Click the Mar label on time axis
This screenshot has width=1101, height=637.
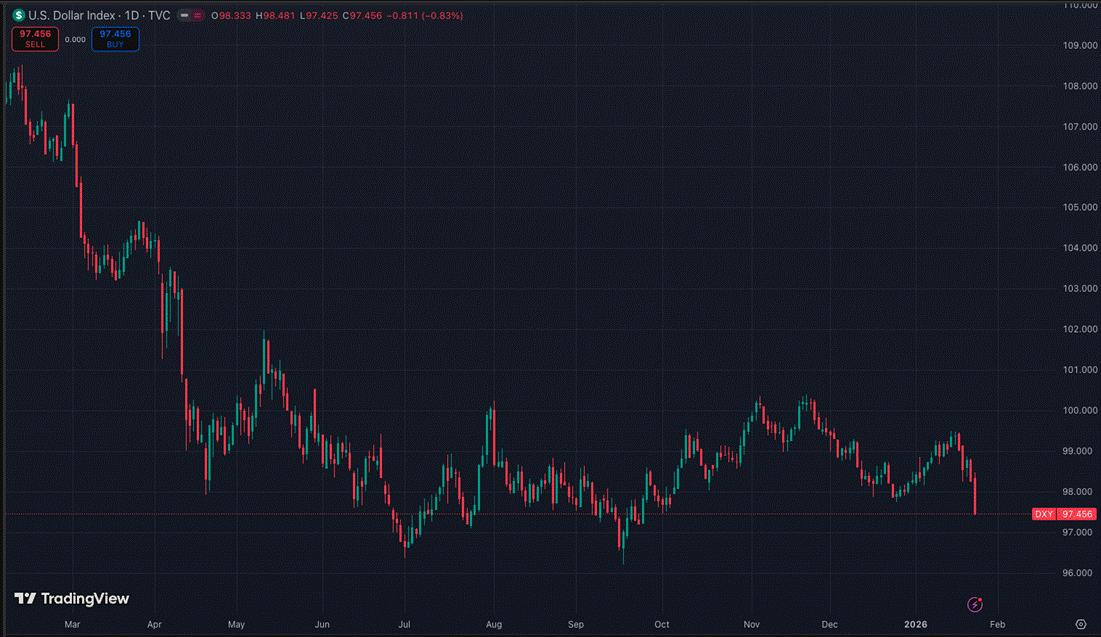(x=72, y=624)
